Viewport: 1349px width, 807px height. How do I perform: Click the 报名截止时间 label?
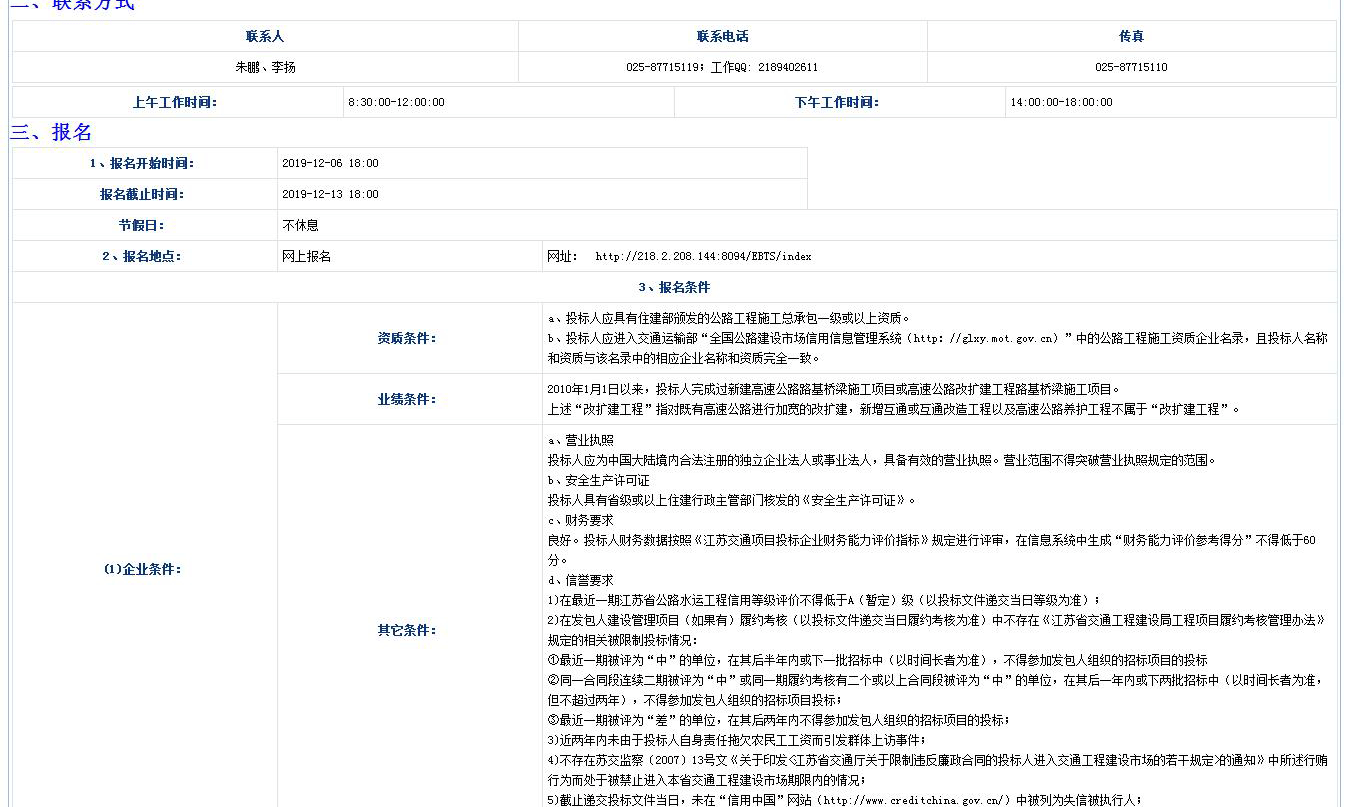142,194
